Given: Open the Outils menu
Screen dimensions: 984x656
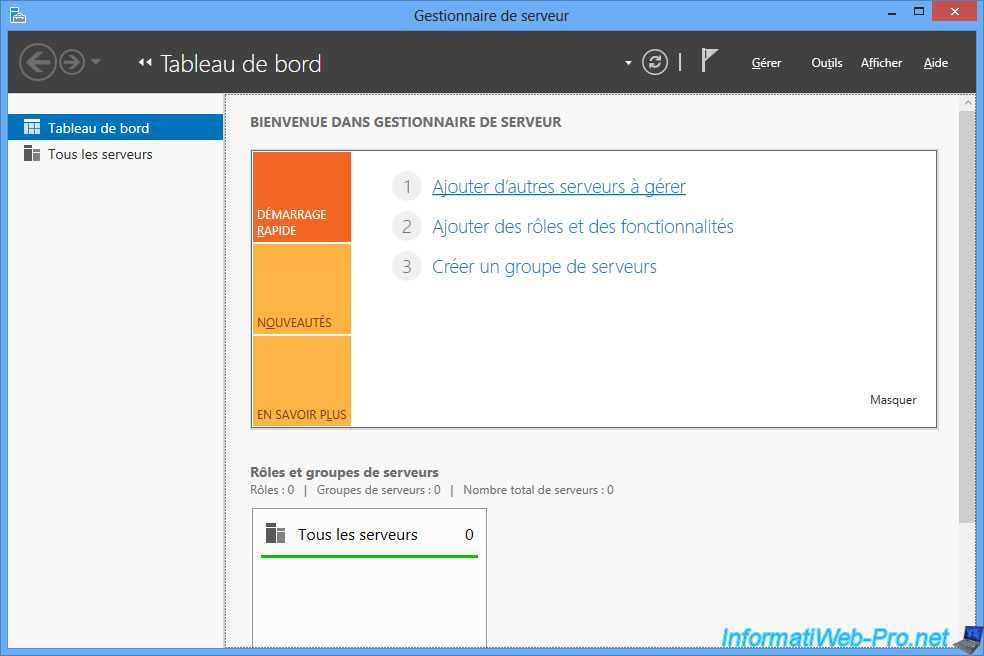Looking at the screenshot, I should 826,63.
